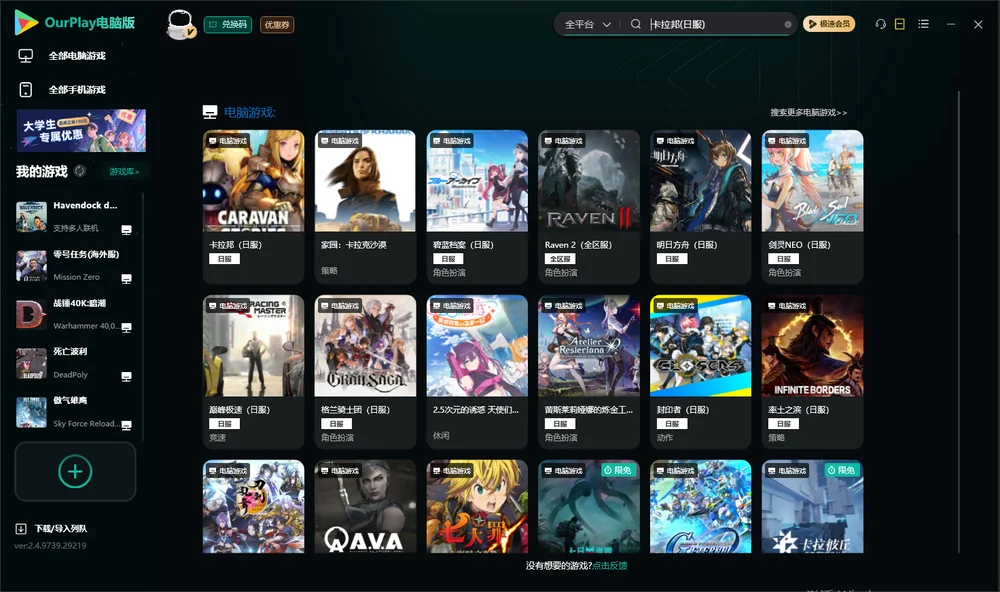This screenshot has width=1000, height=592.
Task: Click the search magnifier icon
Action: pyautogui.click(x=635, y=24)
